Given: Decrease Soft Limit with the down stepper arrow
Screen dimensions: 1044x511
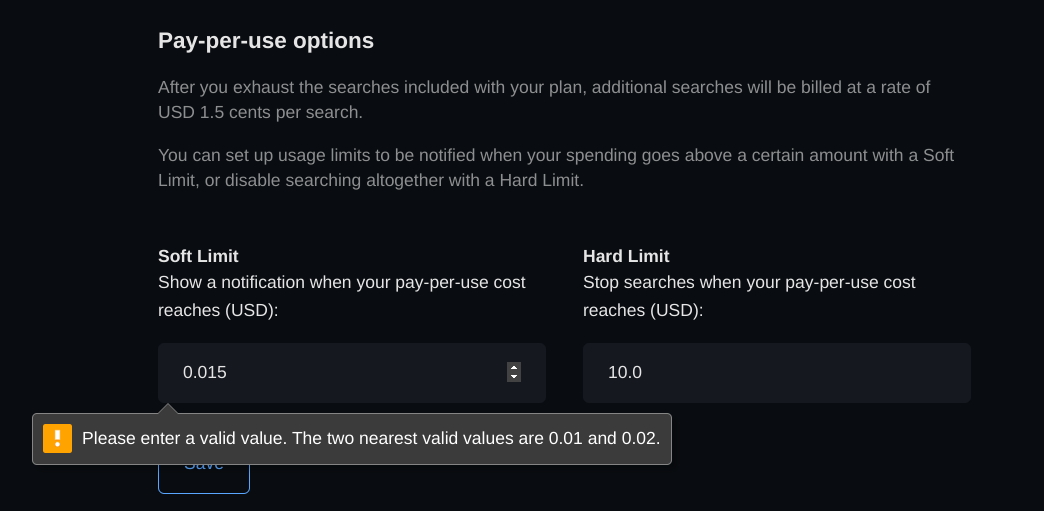Looking at the screenshot, I should (x=514, y=377).
